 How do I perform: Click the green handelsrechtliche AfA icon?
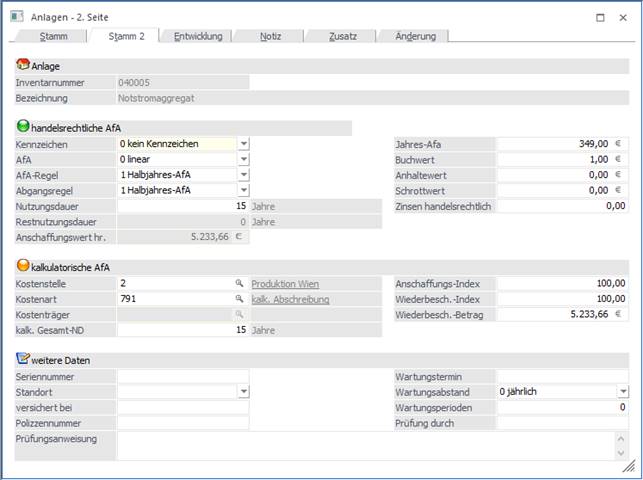(x=23, y=127)
